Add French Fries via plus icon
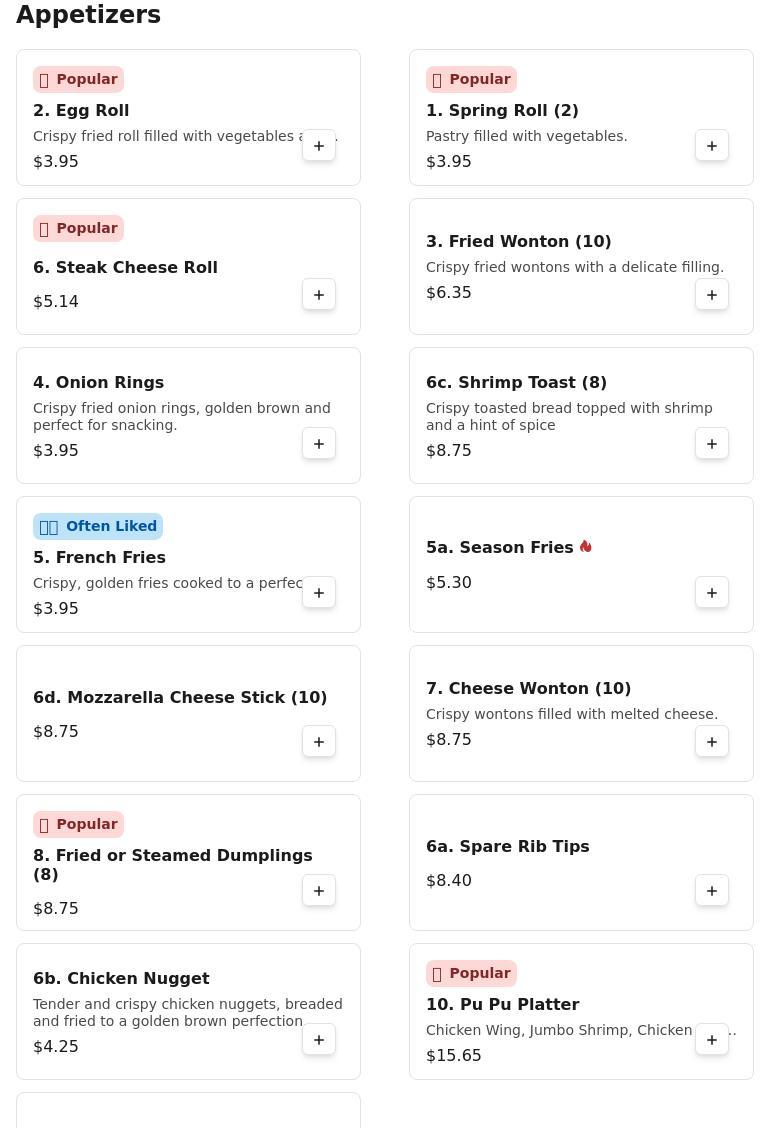This screenshot has height=1128, width=770. pos(319,592)
